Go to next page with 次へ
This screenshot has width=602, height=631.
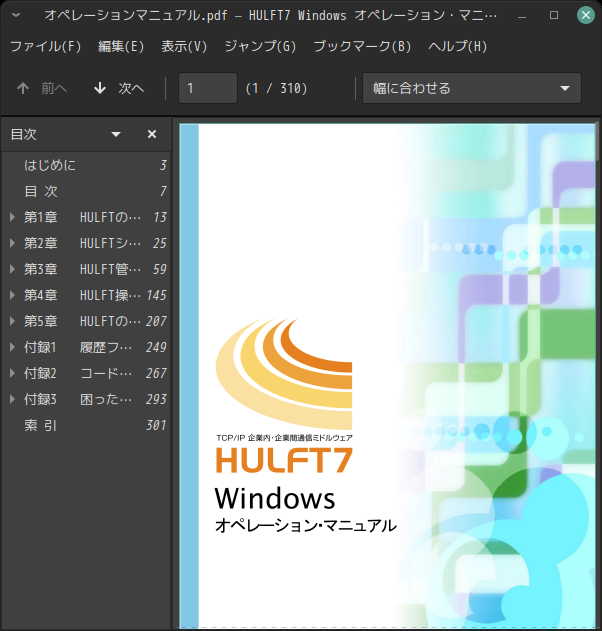[x=119, y=88]
